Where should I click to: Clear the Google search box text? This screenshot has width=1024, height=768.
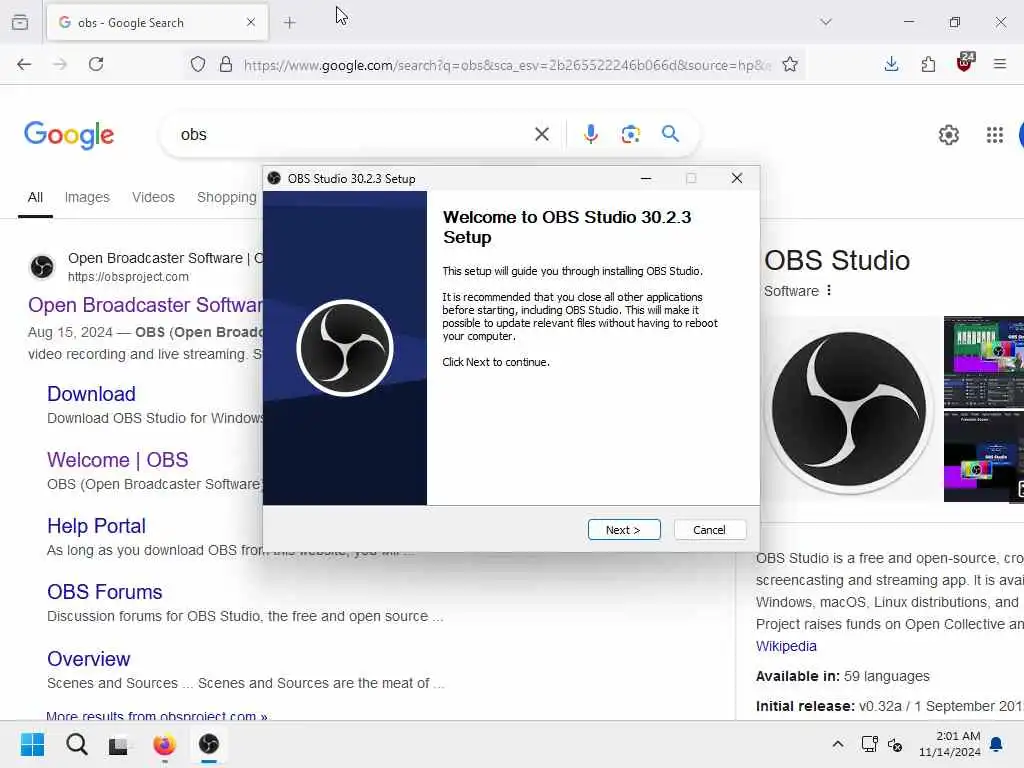[x=542, y=135]
